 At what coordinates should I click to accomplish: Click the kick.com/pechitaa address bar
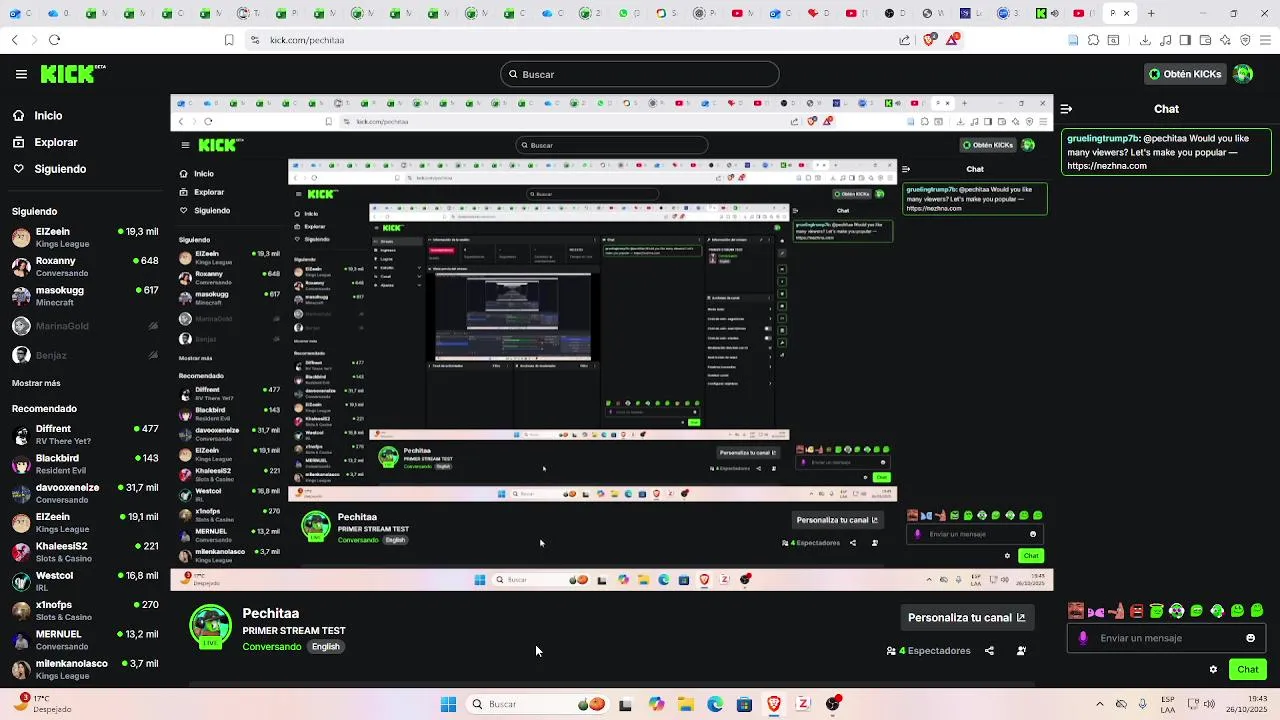(307, 40)
